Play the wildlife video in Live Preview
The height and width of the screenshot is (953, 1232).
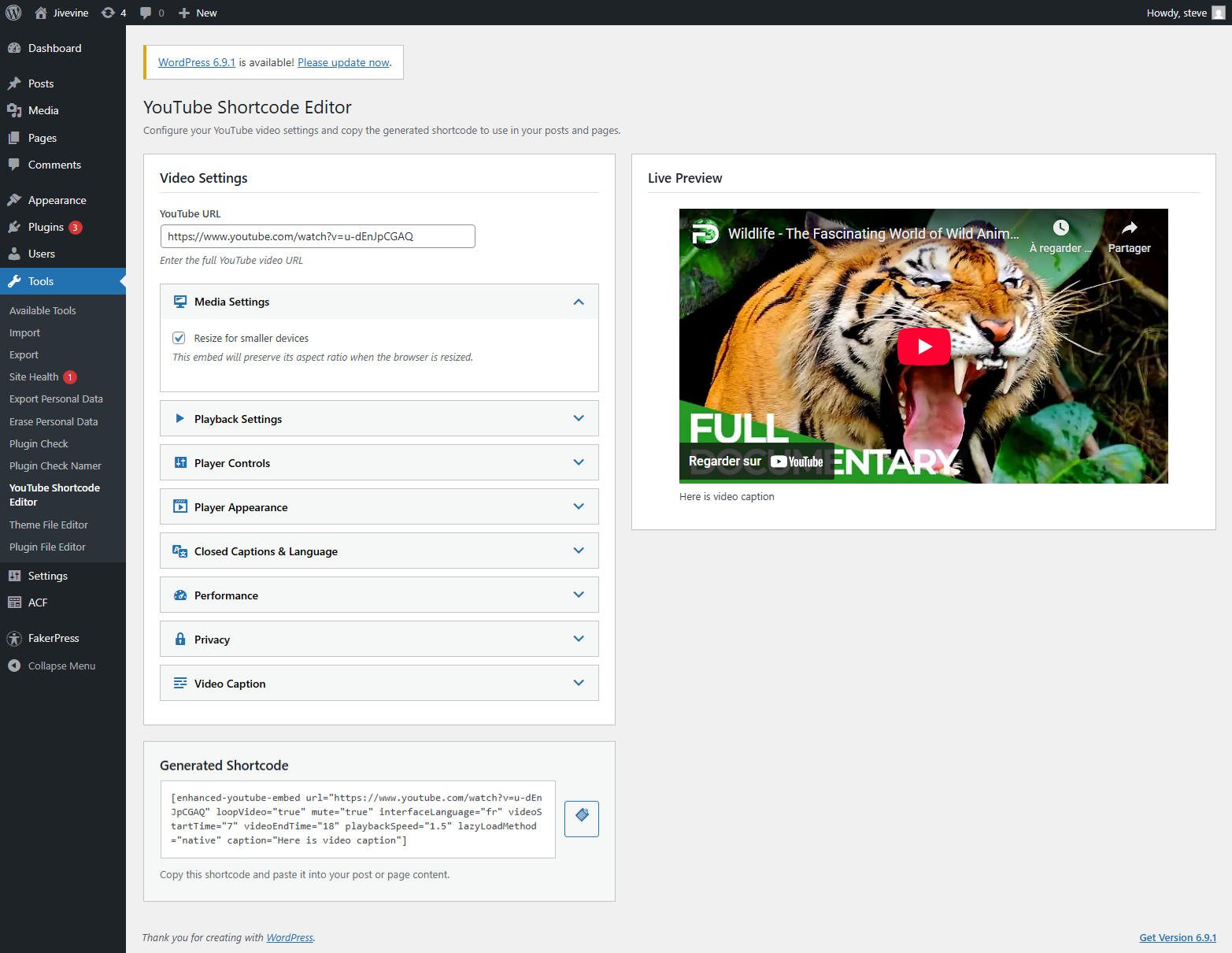point(923,346)
